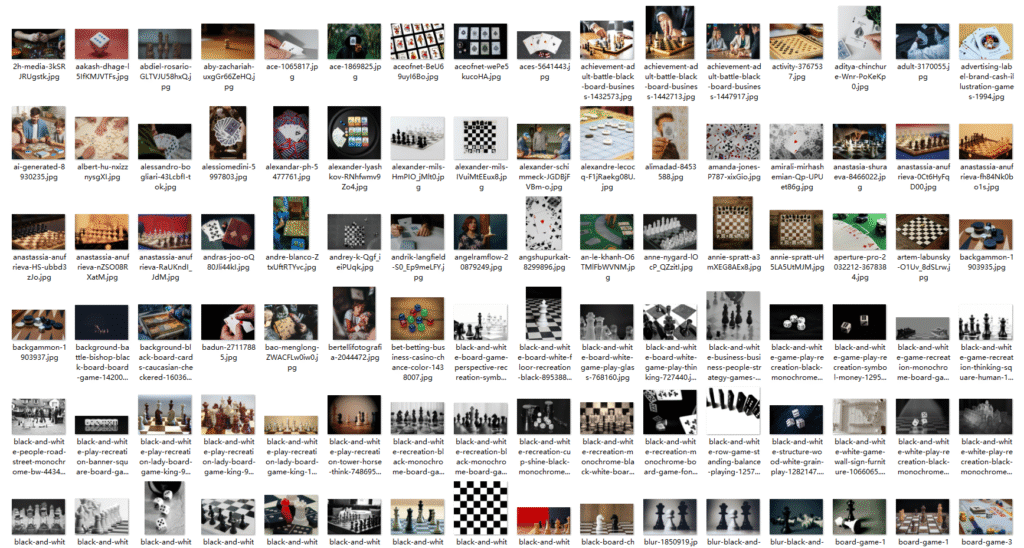
Task: Click the artem-labunsky-O1Uv_8dSLrw.jpg file name
Action: click(x=923, y=266)
